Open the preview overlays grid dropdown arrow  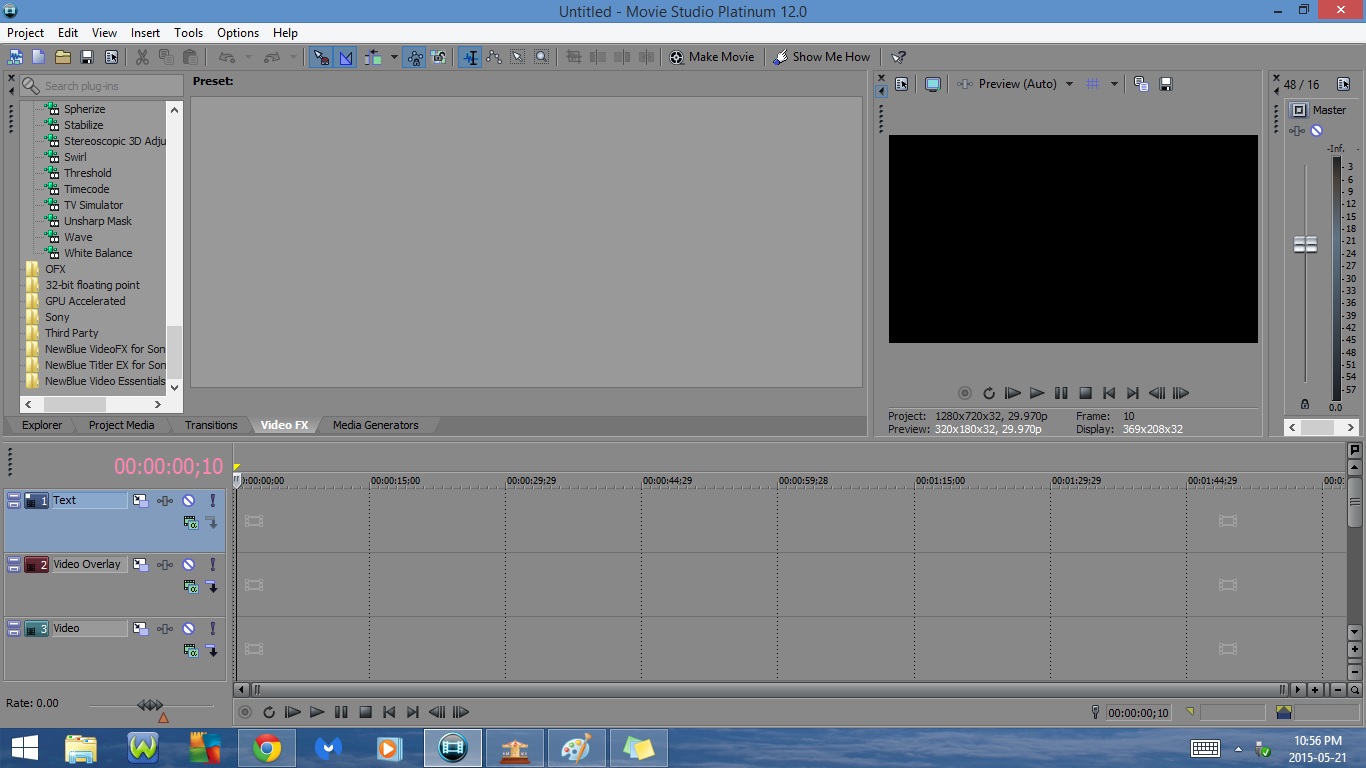tap(1114, 84)
